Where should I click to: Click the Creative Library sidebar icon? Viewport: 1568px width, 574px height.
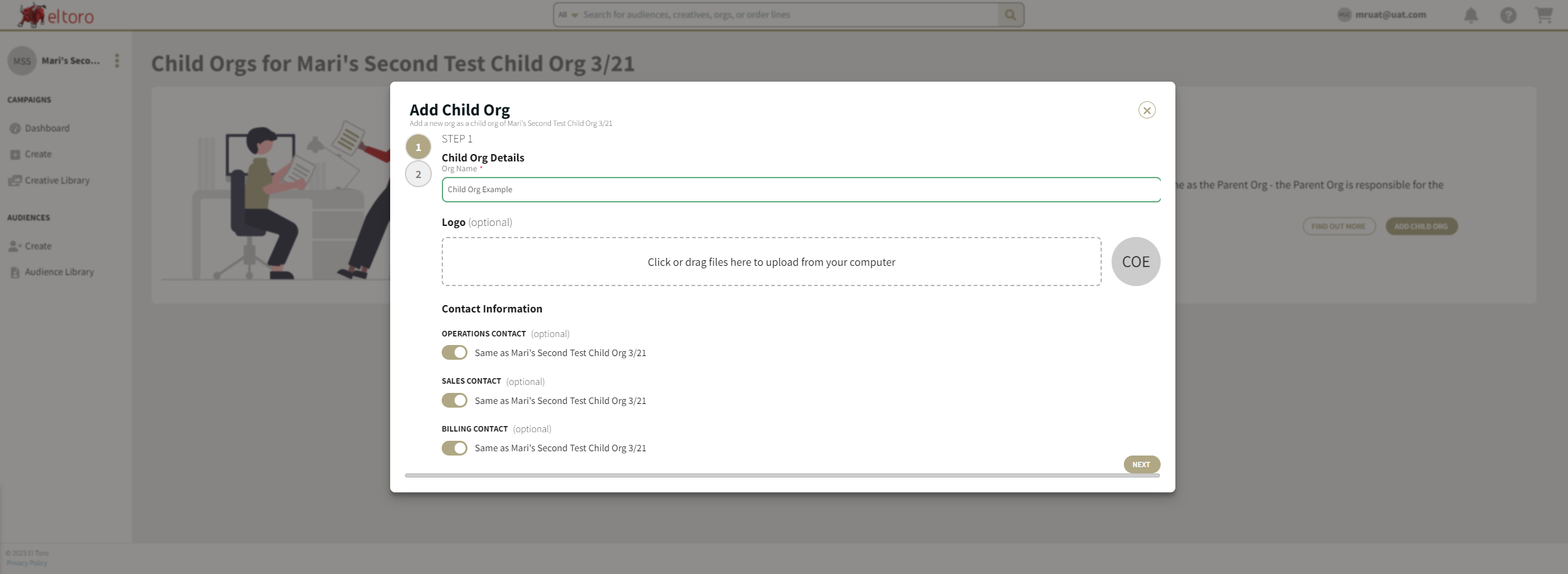click(x=15, y=180)
